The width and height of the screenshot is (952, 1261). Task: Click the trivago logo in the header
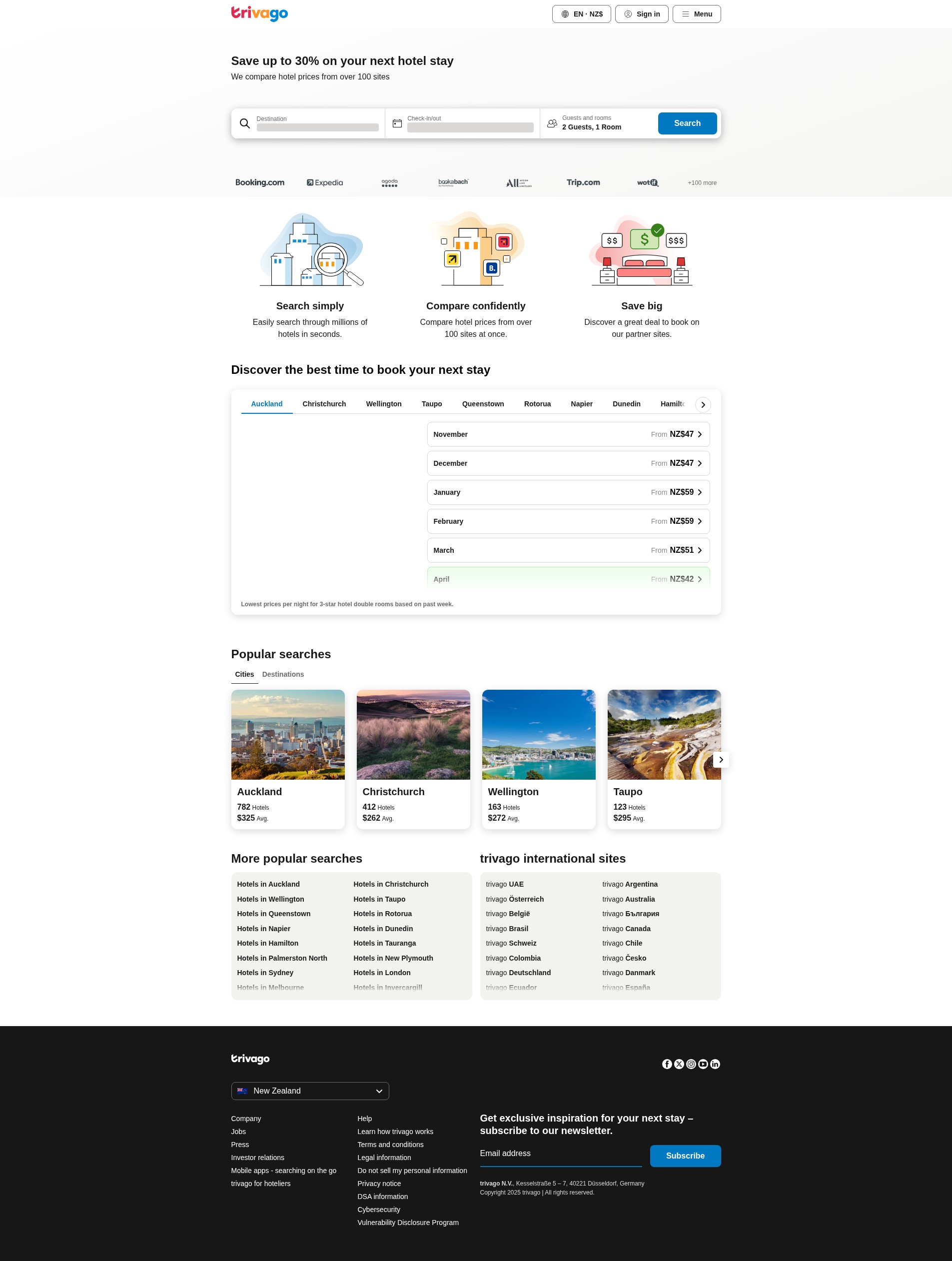click(x=259, y=13)
